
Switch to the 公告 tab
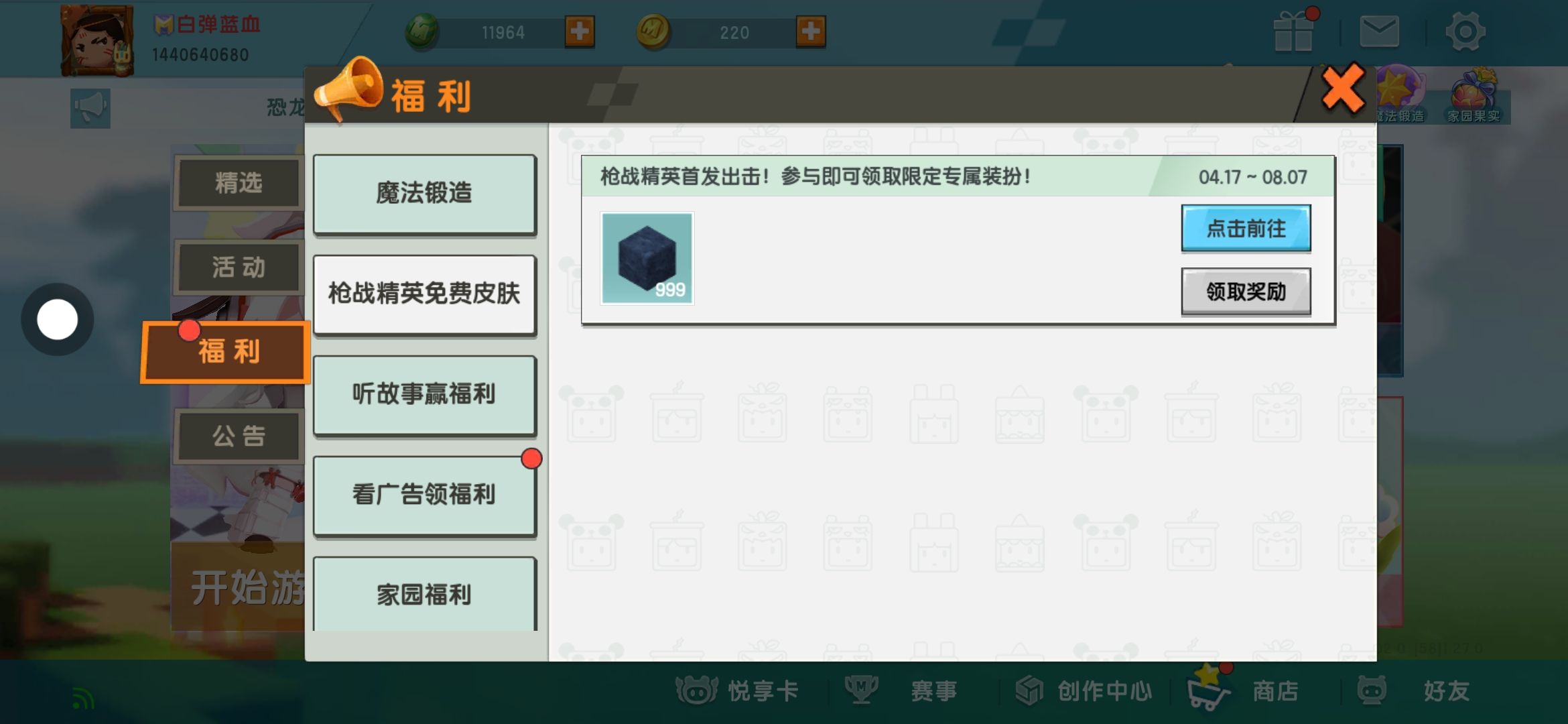pos(239,436)
